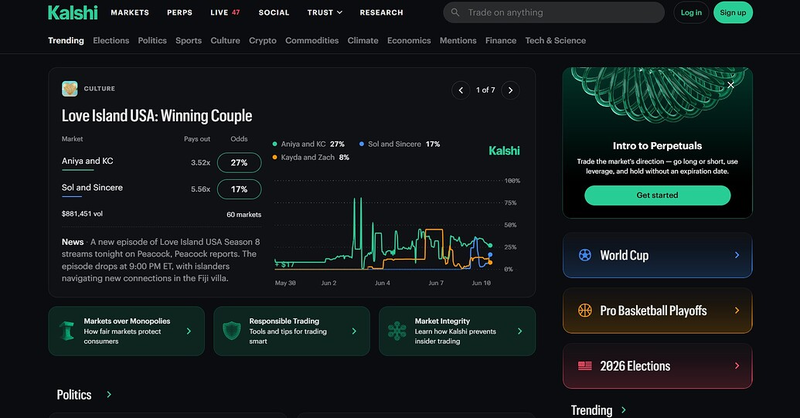
Task: Click the 17% odds button
Action: [239, 189]
